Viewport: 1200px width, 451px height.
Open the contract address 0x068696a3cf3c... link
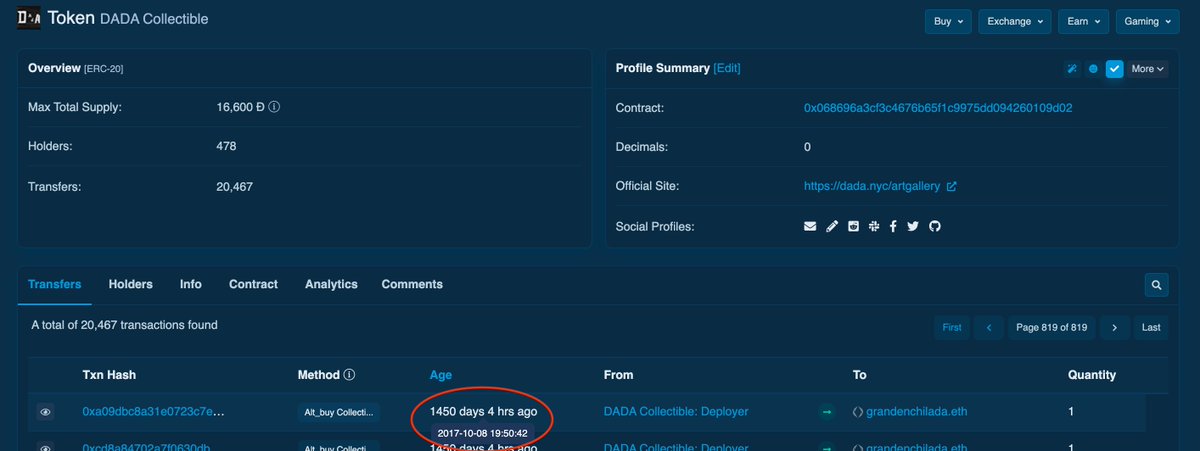click(x=938, y=107)
